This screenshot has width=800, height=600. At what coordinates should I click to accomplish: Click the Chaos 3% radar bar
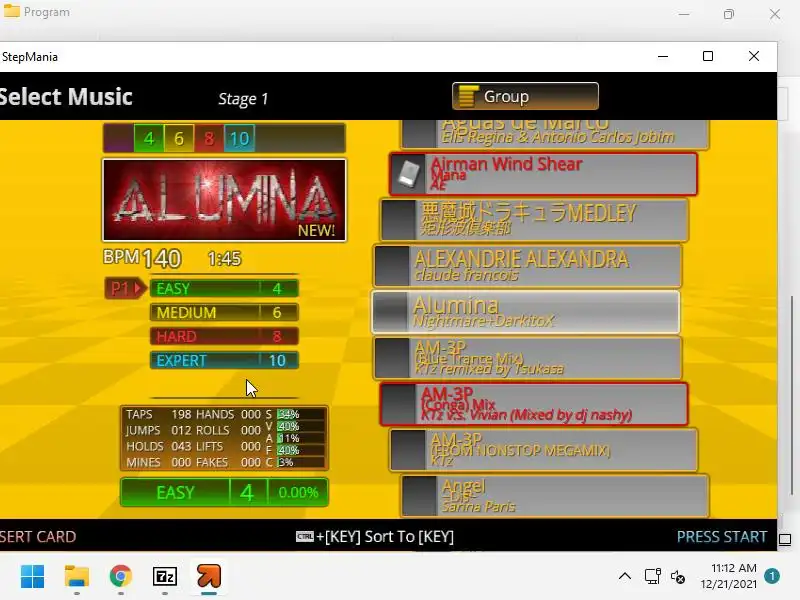301,462
